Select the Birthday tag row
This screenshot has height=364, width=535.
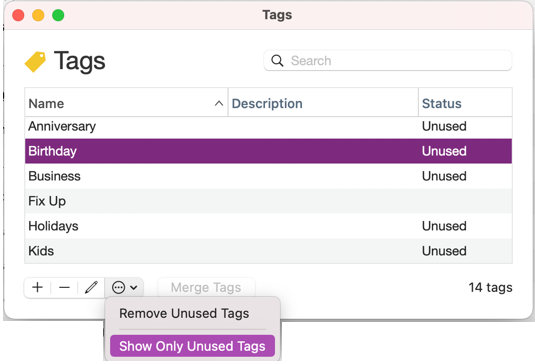pos(269,151)
